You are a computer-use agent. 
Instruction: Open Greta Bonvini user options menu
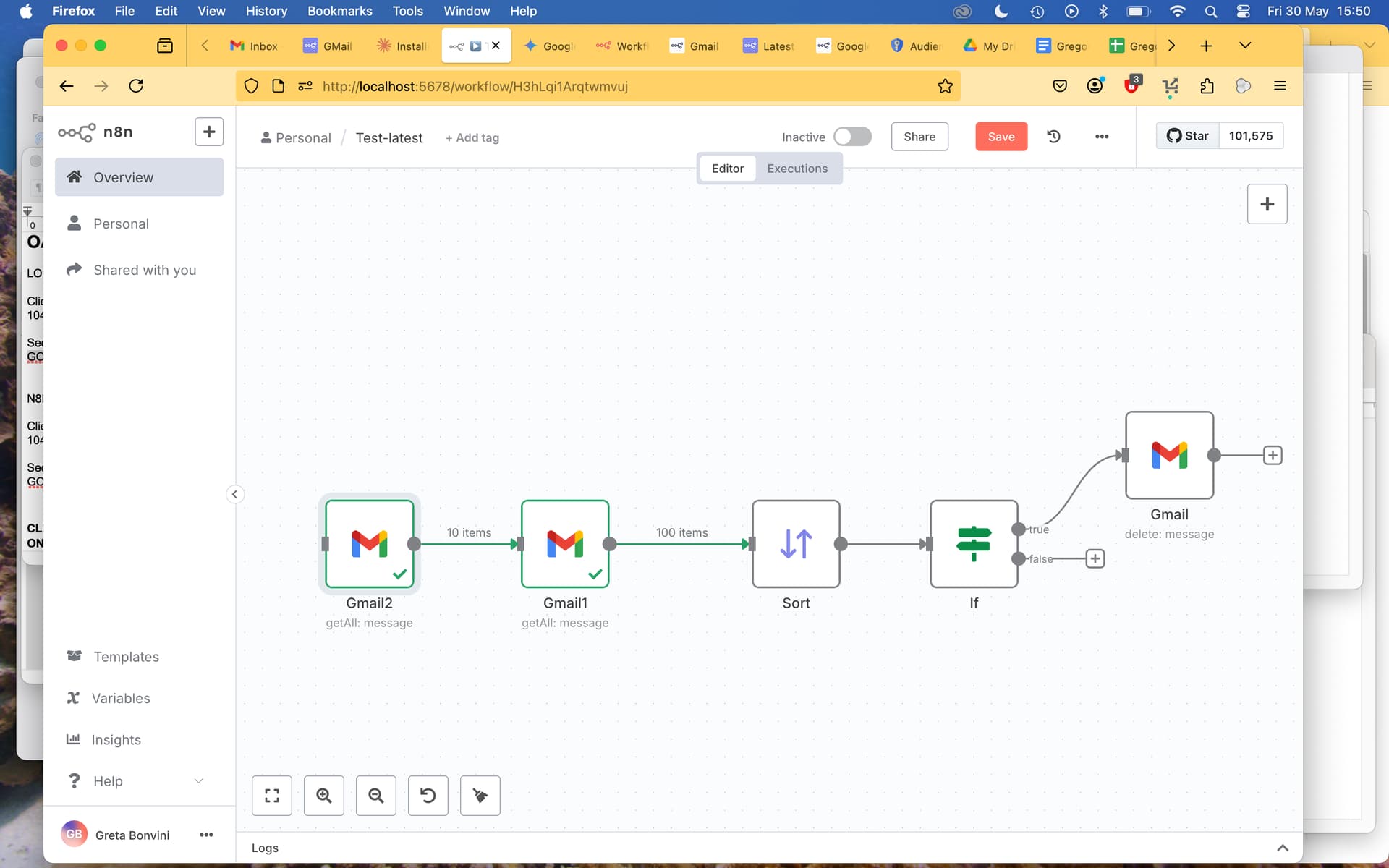206,835
